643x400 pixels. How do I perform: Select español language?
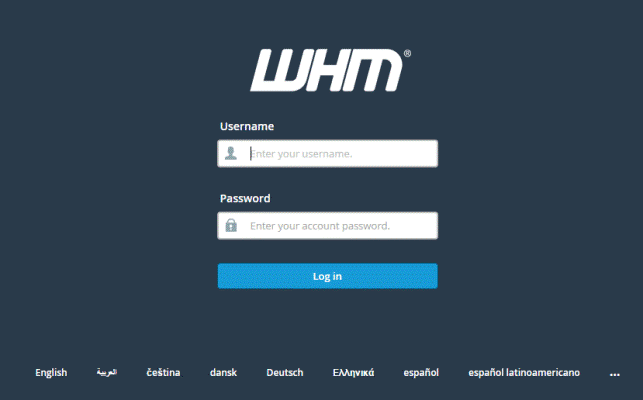(421, 373)
